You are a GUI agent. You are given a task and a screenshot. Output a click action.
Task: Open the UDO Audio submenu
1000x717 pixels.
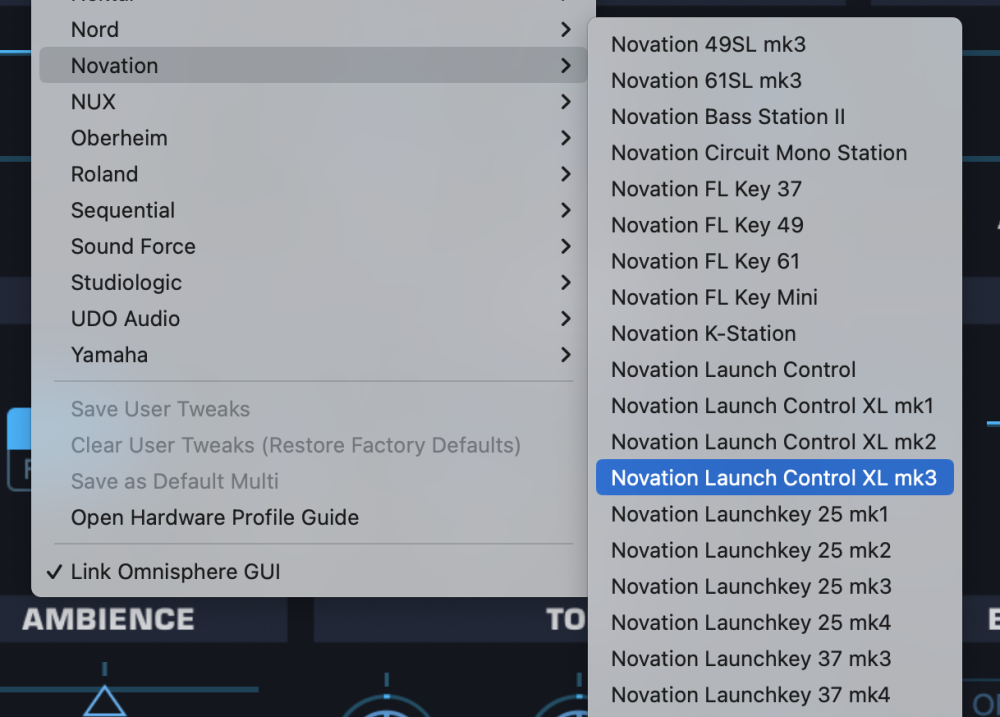pyautogui.click(x=125, y=319)
